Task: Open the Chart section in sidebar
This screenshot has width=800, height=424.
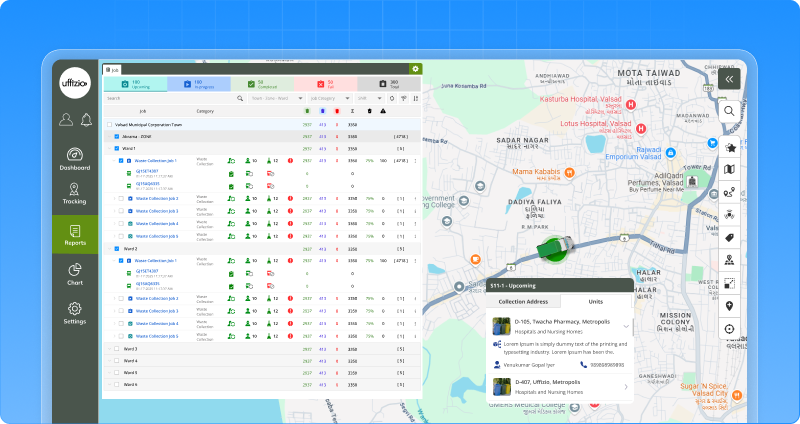Action: [x=75, y=274]
